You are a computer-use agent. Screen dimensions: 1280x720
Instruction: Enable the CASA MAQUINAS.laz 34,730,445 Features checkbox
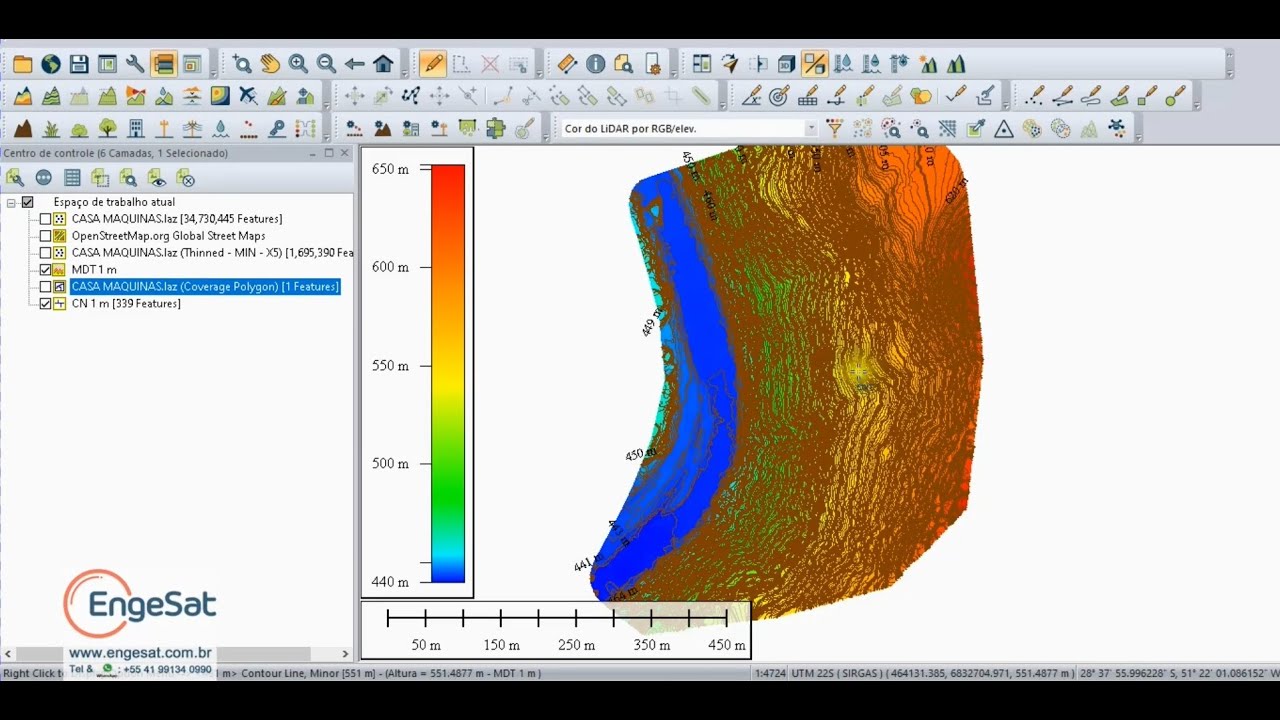[45, 219]
